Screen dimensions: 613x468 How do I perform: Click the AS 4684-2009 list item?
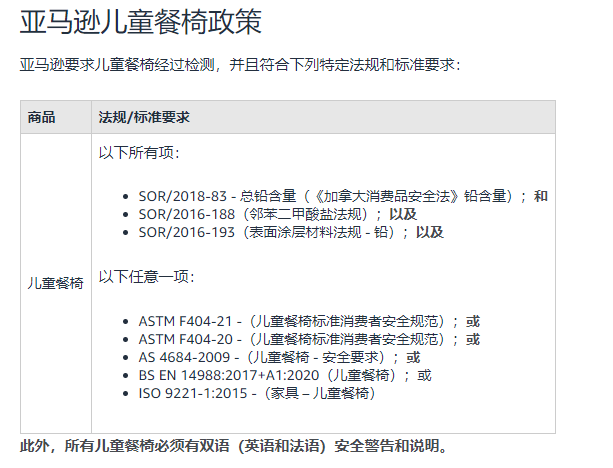[279, 357]
